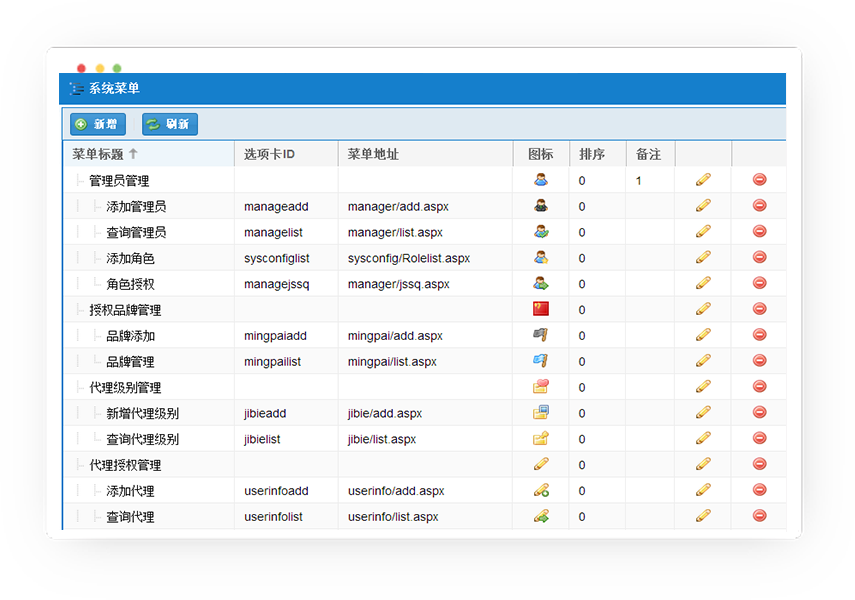
Task: Click the 排序 column header
Action: [592, 154]
